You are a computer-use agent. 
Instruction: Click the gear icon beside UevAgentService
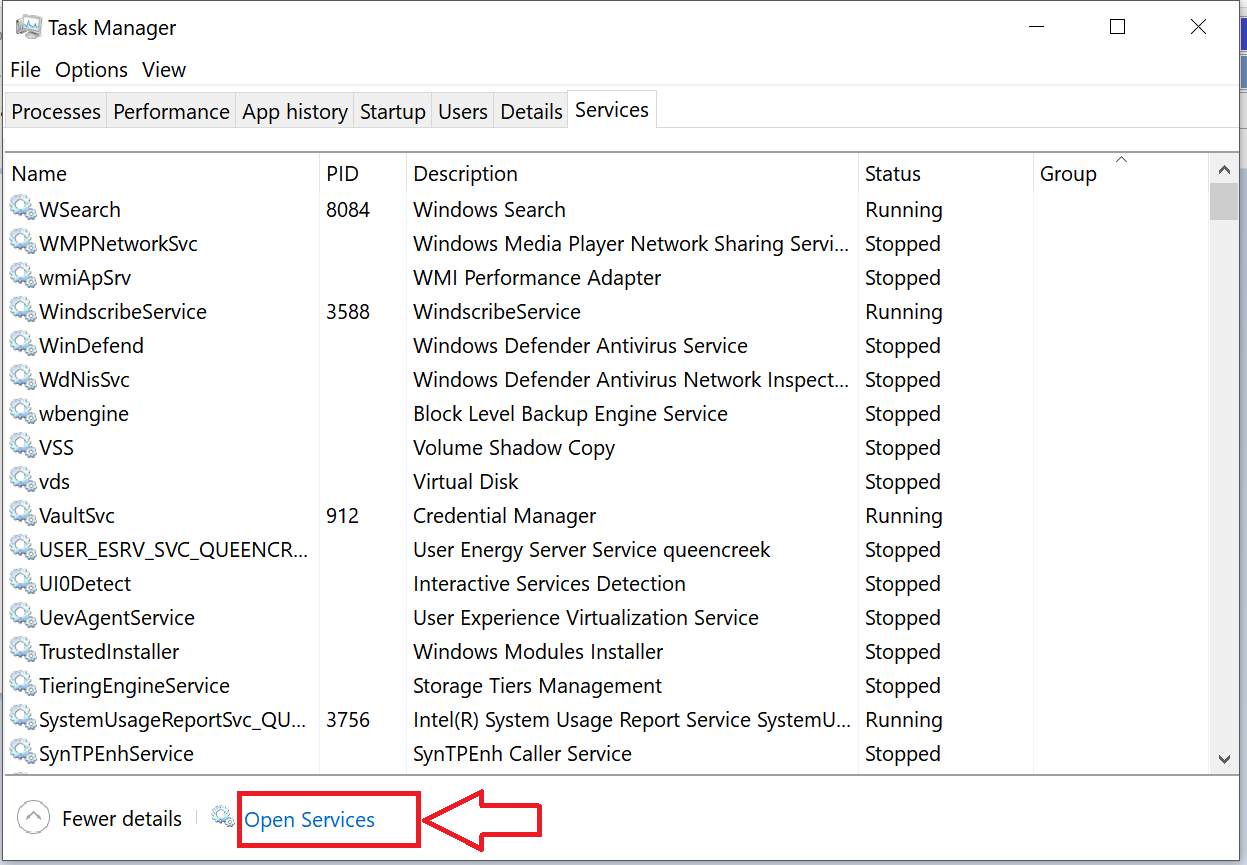click(x=23, y=616)
